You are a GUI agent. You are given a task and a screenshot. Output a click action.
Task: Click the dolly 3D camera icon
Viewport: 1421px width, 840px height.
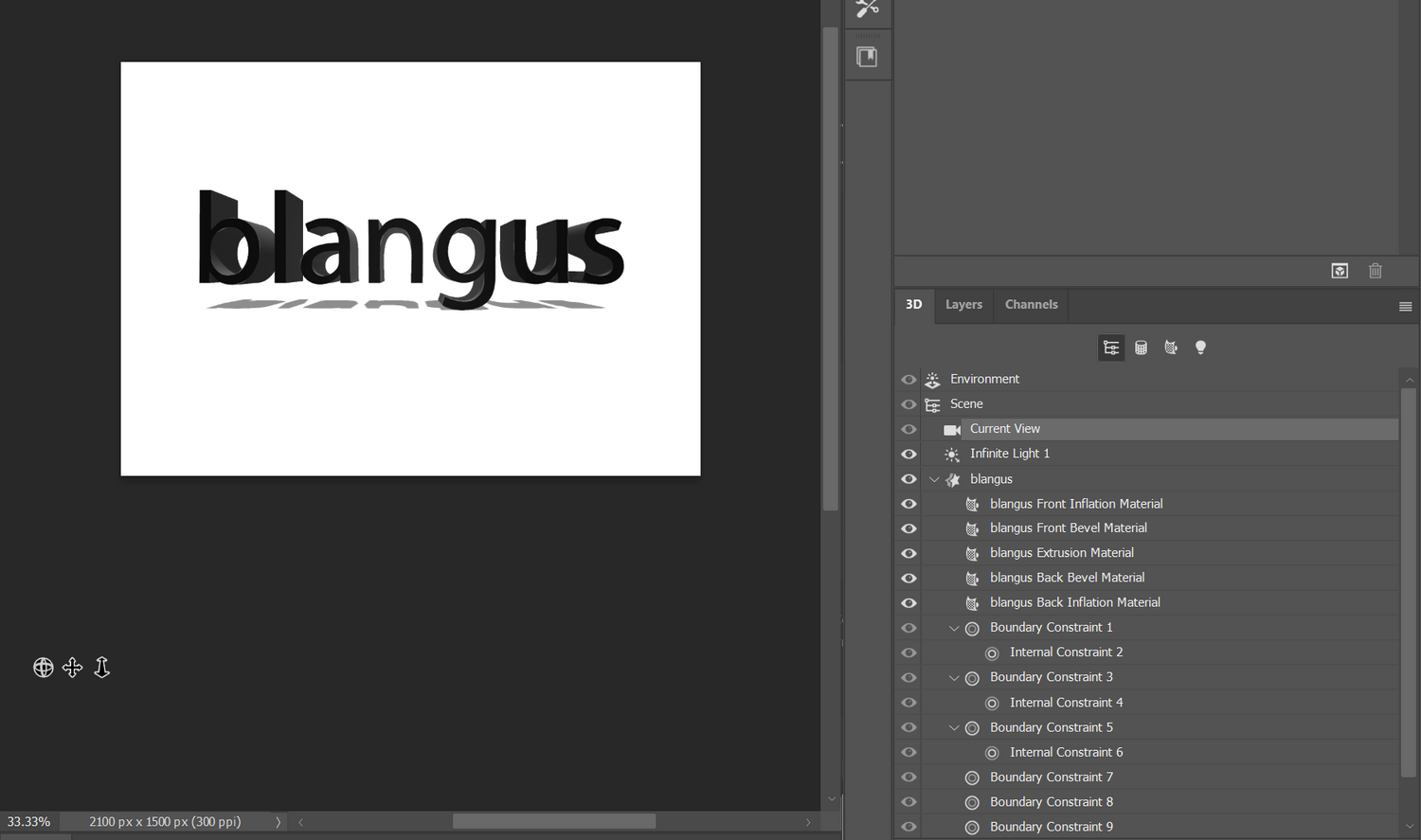[101, 668]
